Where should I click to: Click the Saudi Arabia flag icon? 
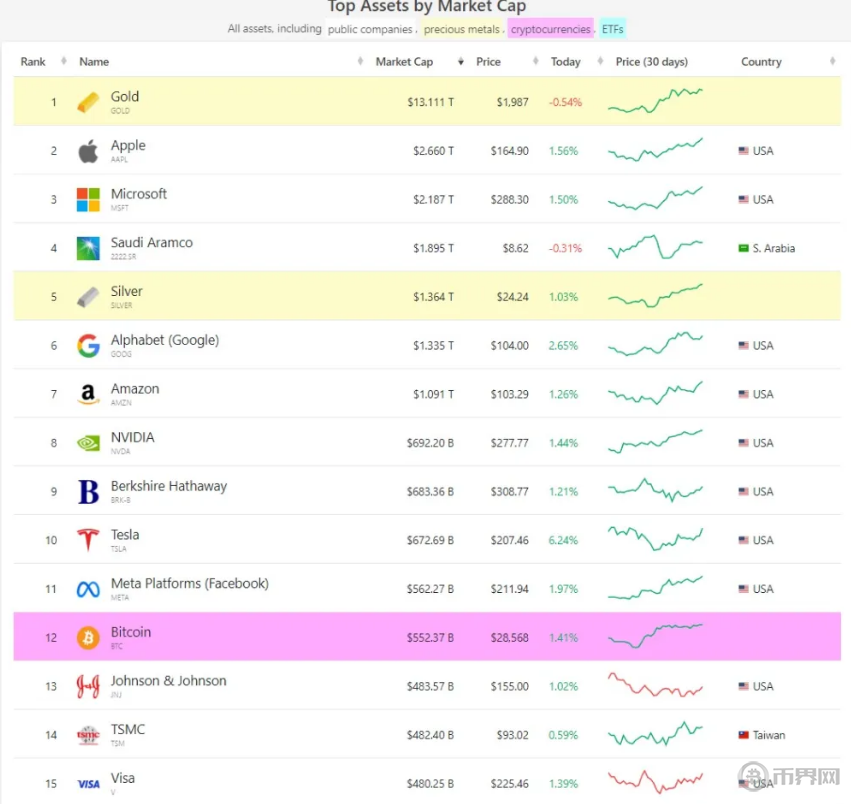pos(744,248)
